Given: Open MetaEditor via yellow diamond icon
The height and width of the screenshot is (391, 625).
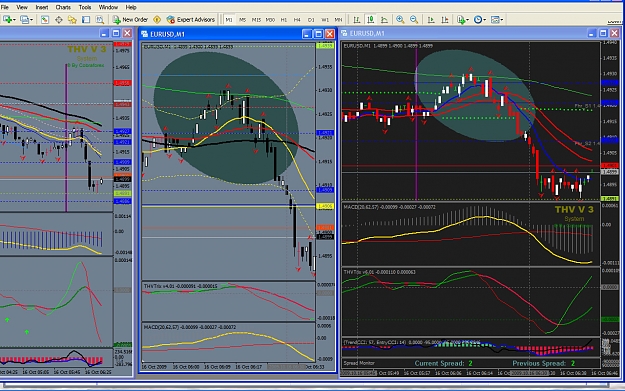Looking at the screenshot, I should (x=157, y=20).
